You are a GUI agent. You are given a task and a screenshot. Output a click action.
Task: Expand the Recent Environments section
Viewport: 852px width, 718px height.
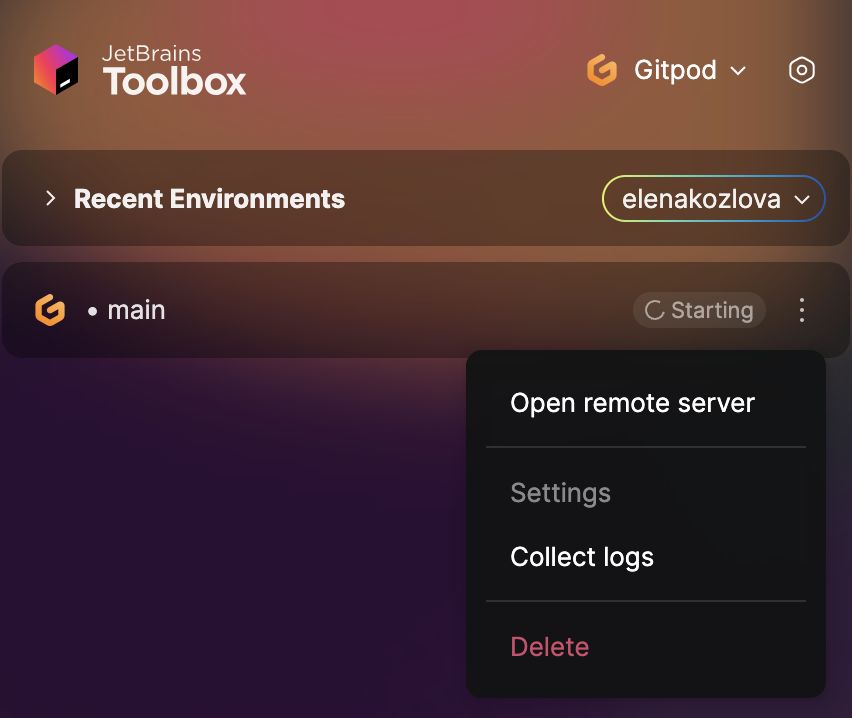point(50,198)
